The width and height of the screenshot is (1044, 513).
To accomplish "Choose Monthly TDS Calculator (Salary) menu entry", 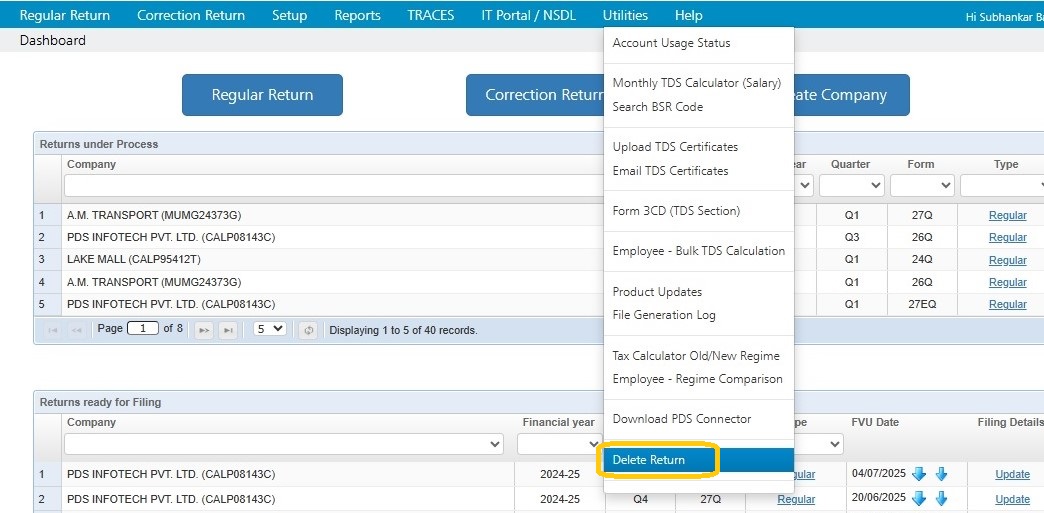I will [x=696, y=83].
